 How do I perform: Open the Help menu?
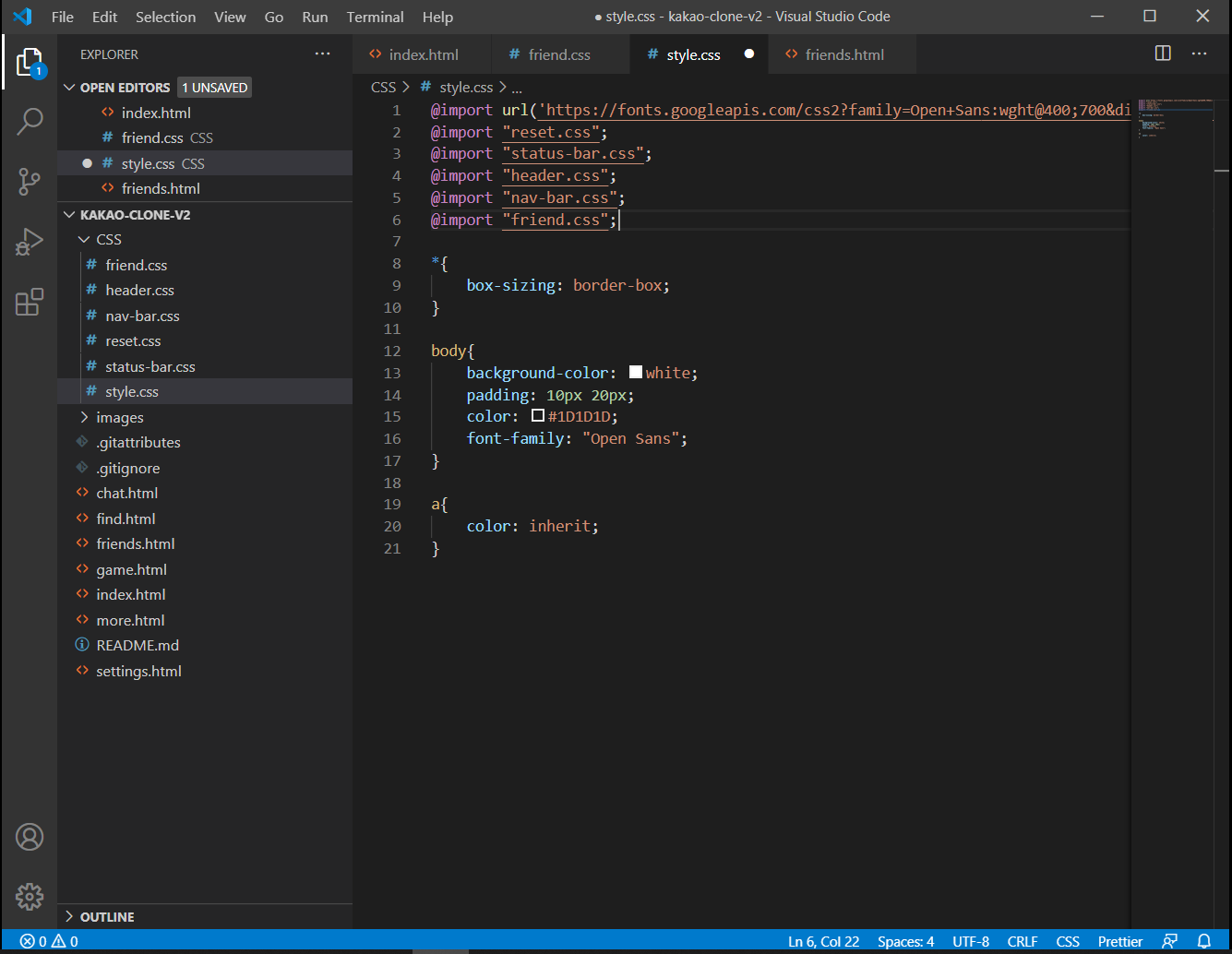(437, 17)
